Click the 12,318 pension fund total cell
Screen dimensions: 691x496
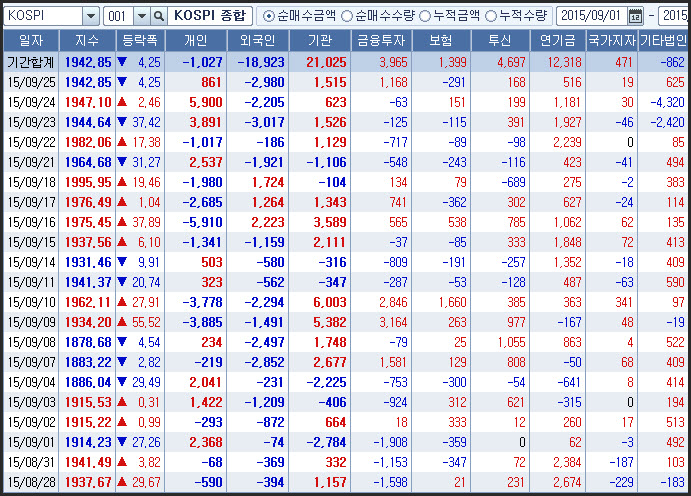pos(565,62)
